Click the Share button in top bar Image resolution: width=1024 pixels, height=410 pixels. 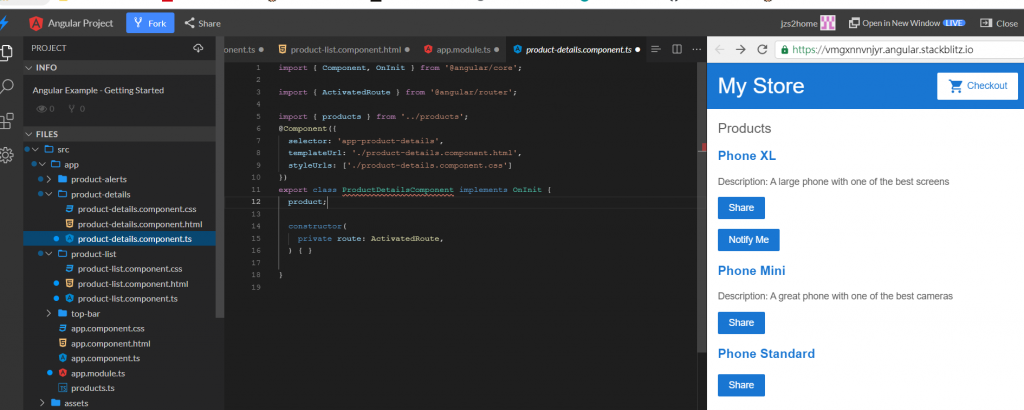coord(202,23)
